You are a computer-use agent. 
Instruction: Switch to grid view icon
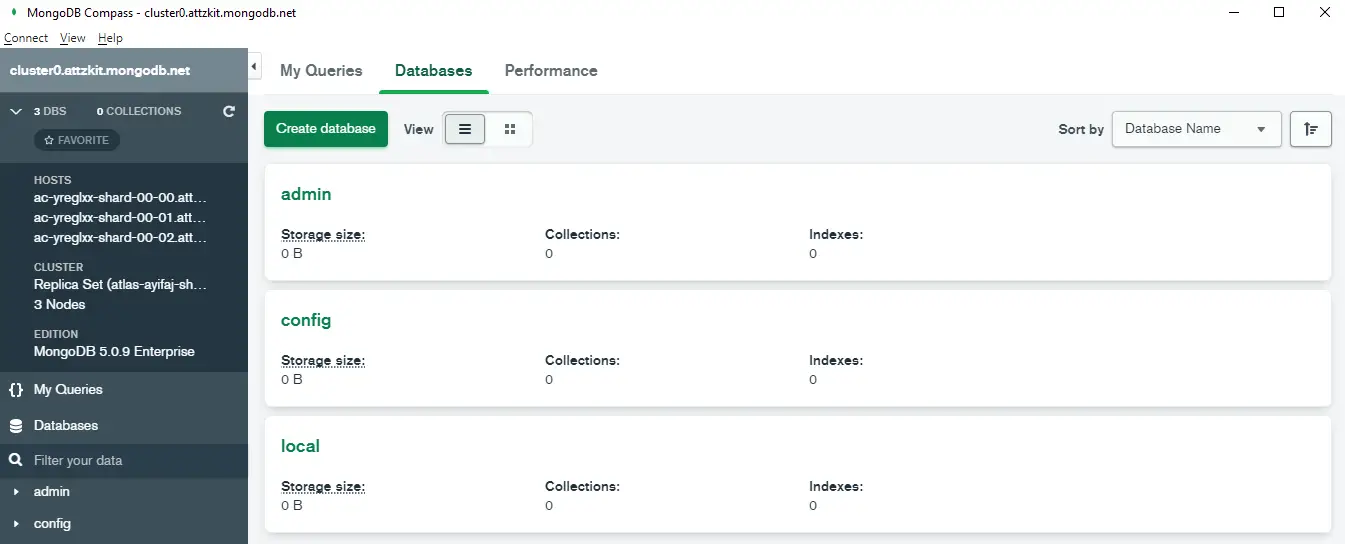pos(510,129)
